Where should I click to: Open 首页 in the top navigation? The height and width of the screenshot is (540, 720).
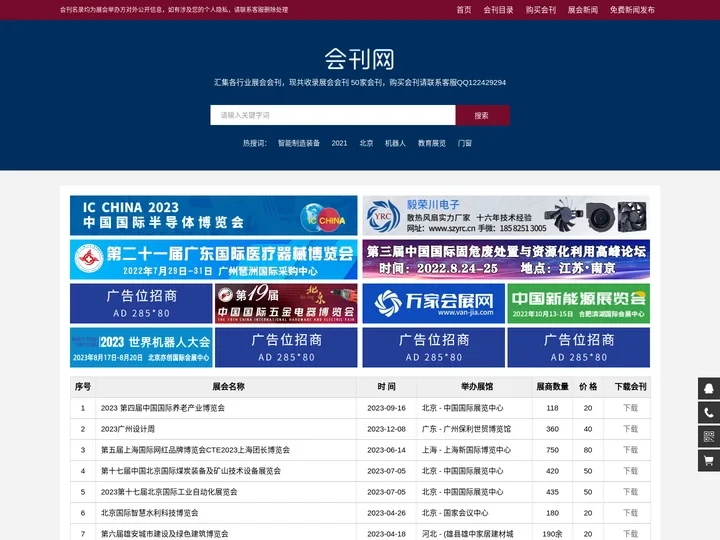point(463,10)
